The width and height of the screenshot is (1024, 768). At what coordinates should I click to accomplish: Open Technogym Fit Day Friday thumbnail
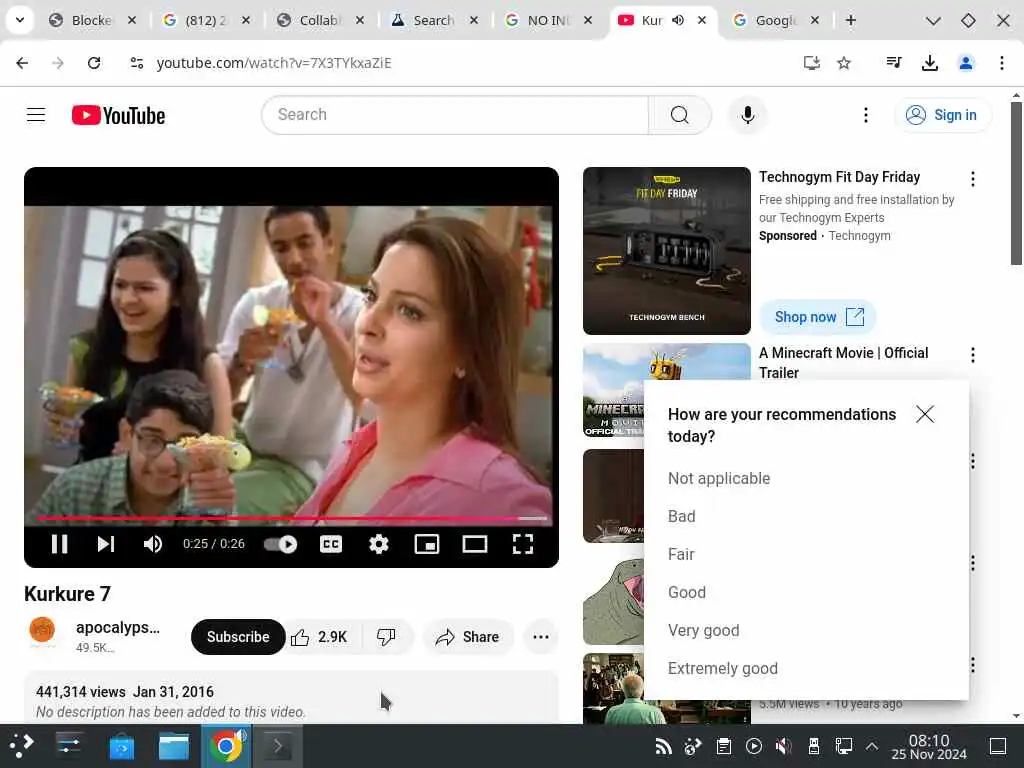tap(667, 251)
